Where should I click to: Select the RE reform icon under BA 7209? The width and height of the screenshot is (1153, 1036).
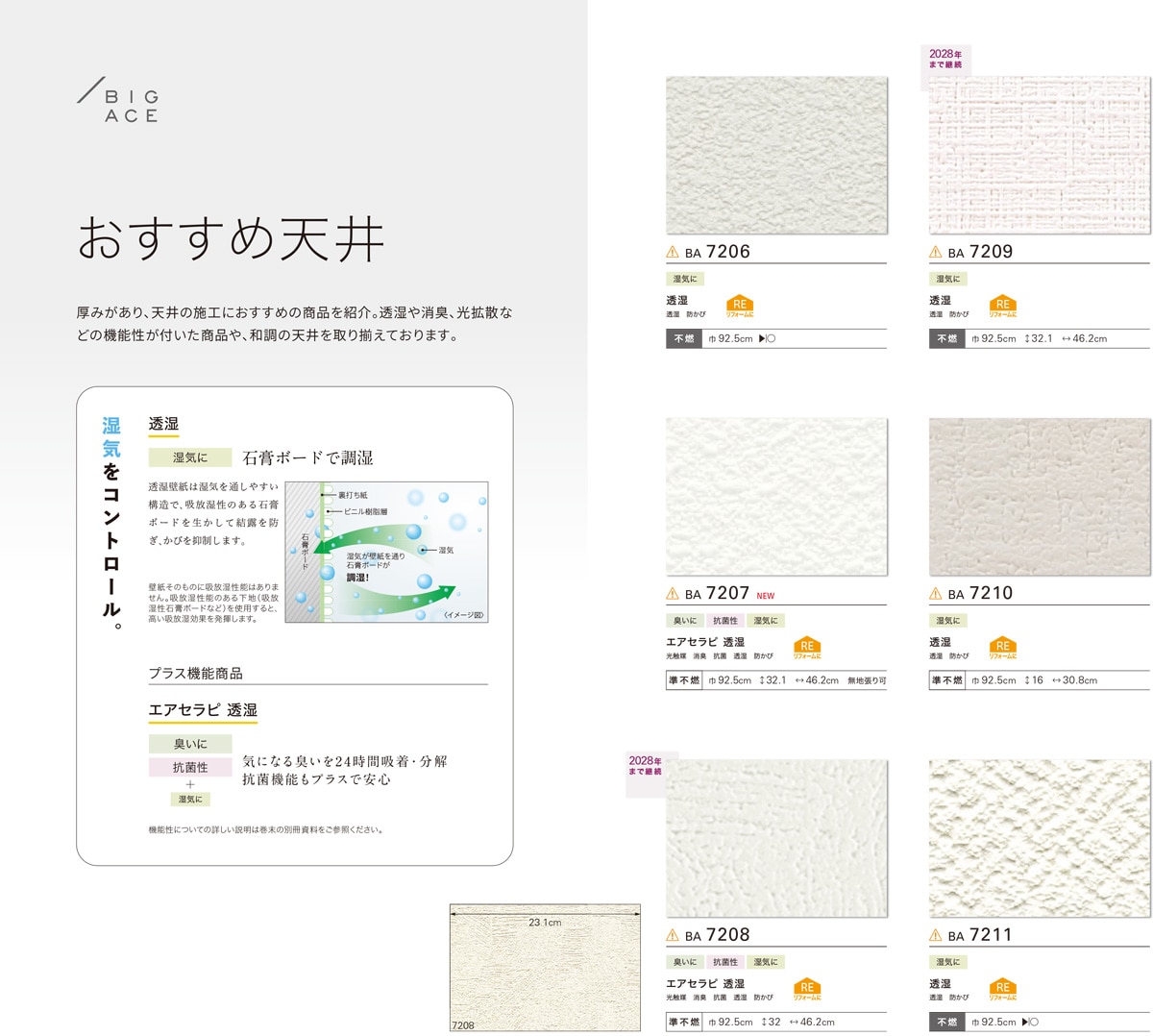pyautogui.click(x=1002, y=307)
